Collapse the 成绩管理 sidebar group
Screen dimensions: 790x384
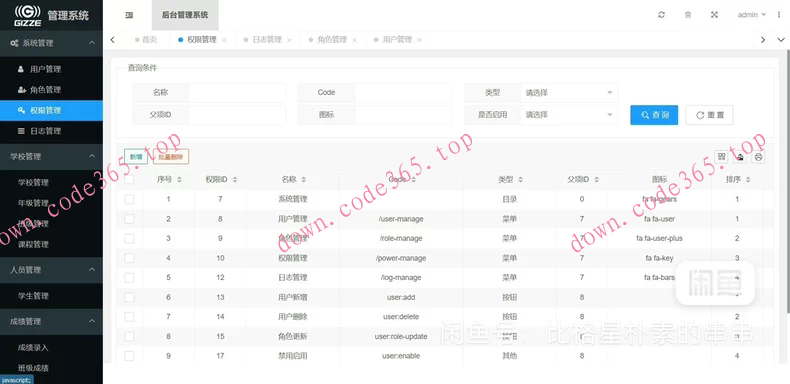[x=51, y=321]
